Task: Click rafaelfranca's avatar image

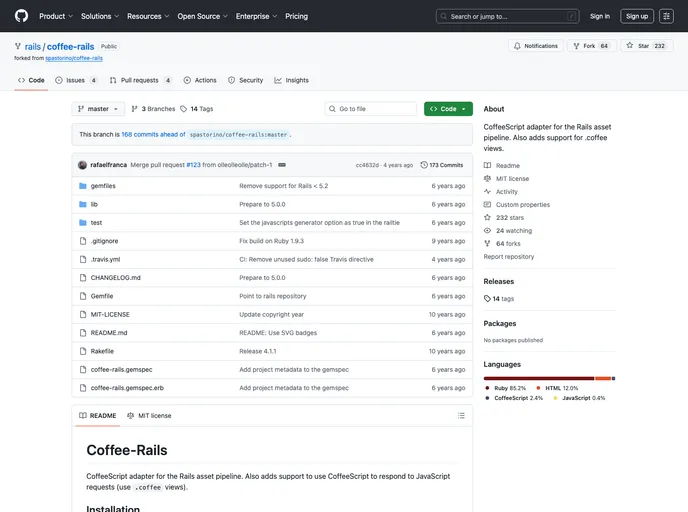Action: coord(82,165)
